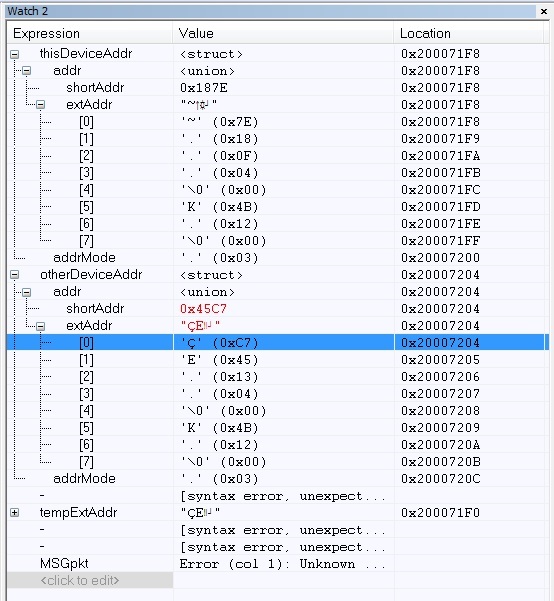554x601 pixels.
Task: Click the Value column header
Action: pyautogui.click(x=283, y=33)
